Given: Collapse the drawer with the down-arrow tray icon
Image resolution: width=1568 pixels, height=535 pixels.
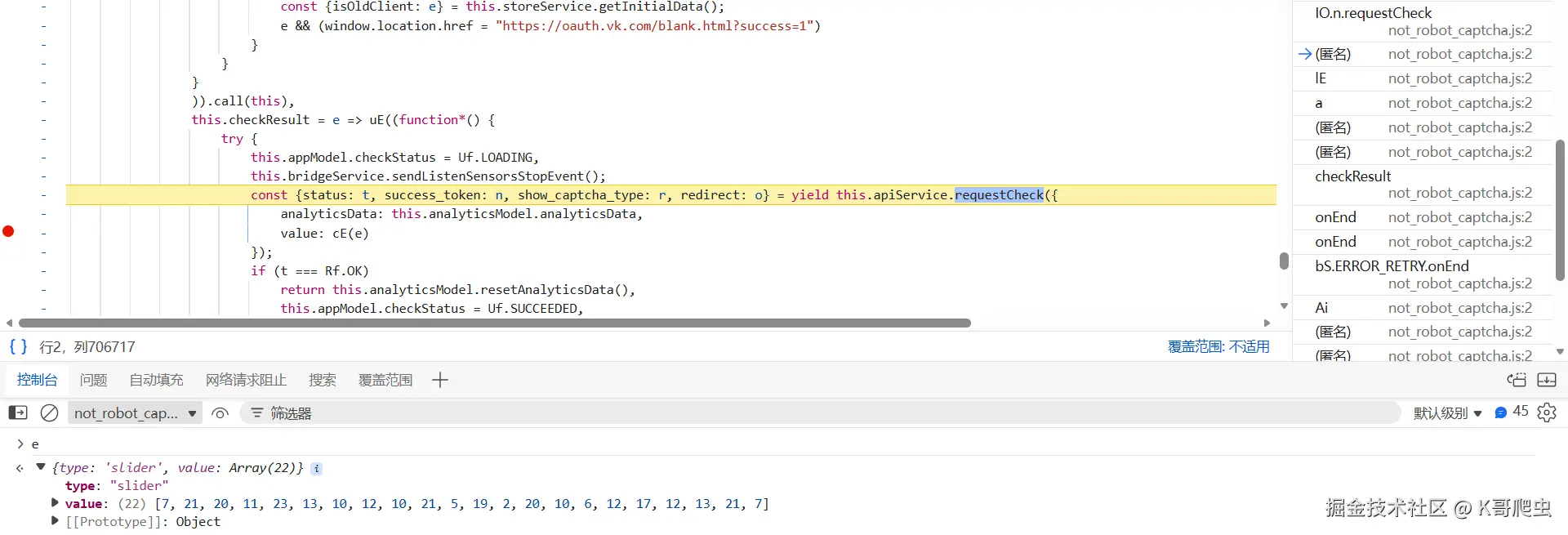Looking at the screenshot, I should (1547, 380).
